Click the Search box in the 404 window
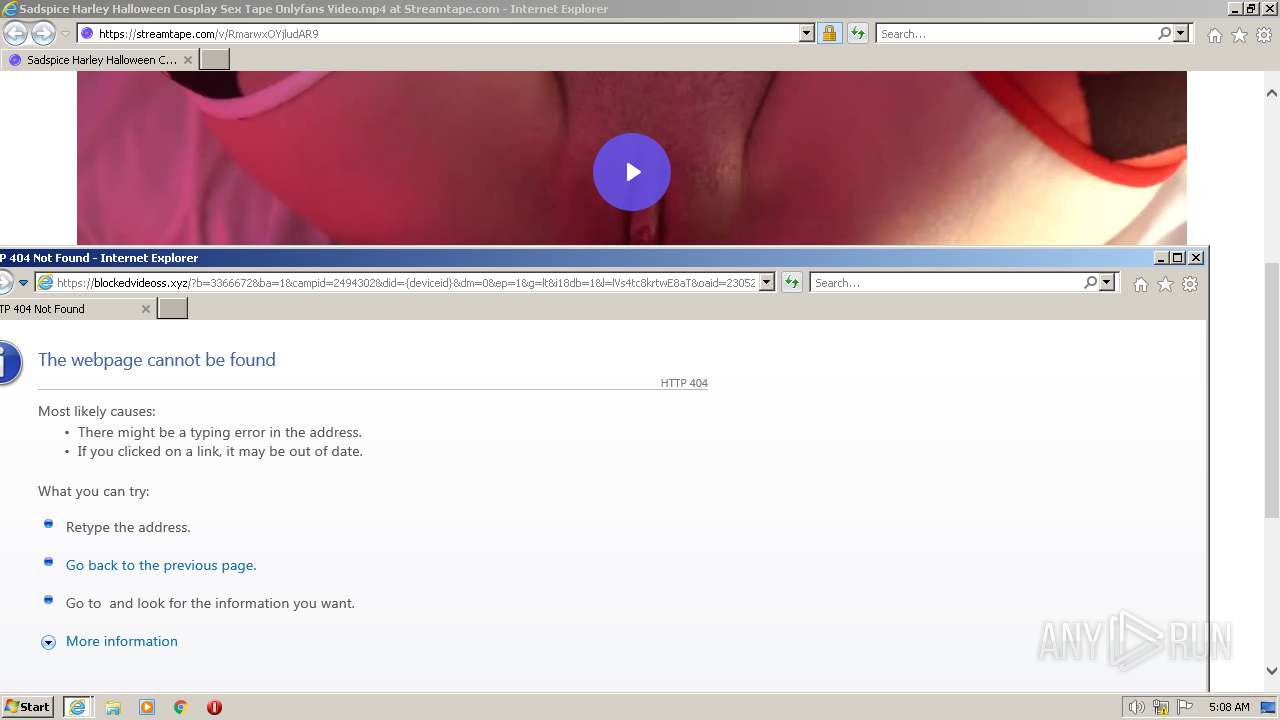Image resolution: width=1280 pixels, height=720 pixels. pos(947,283)
